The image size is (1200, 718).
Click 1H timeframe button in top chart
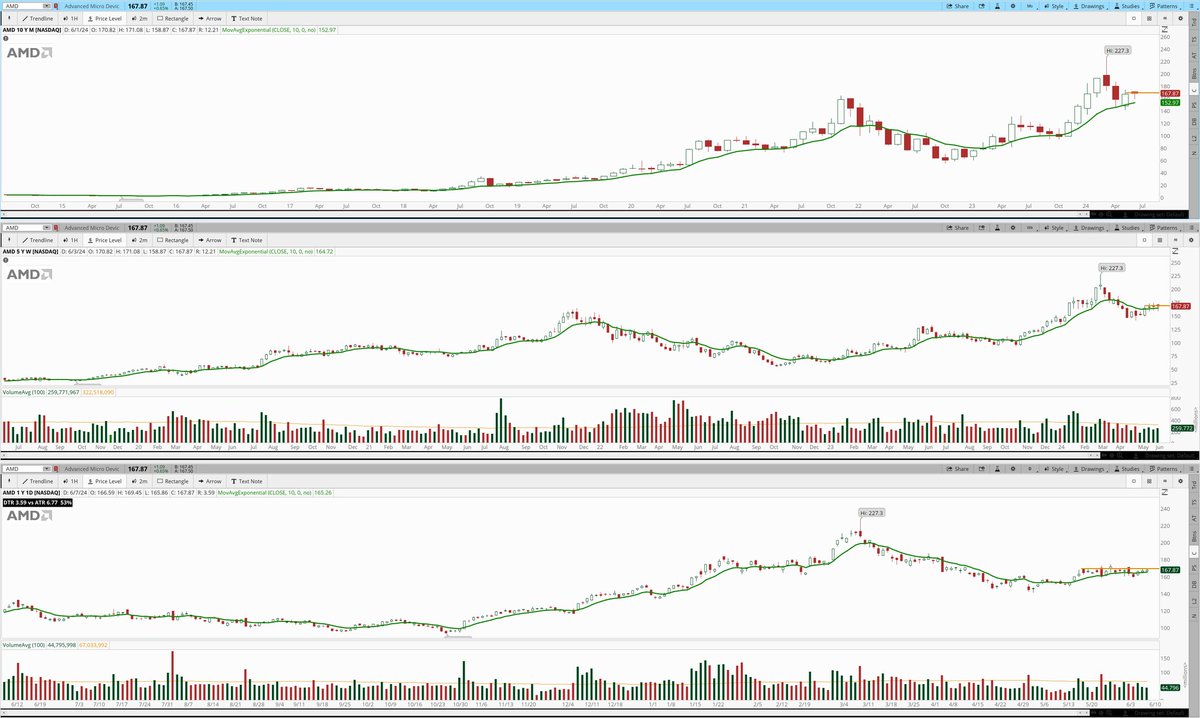(x=70, y=18)
